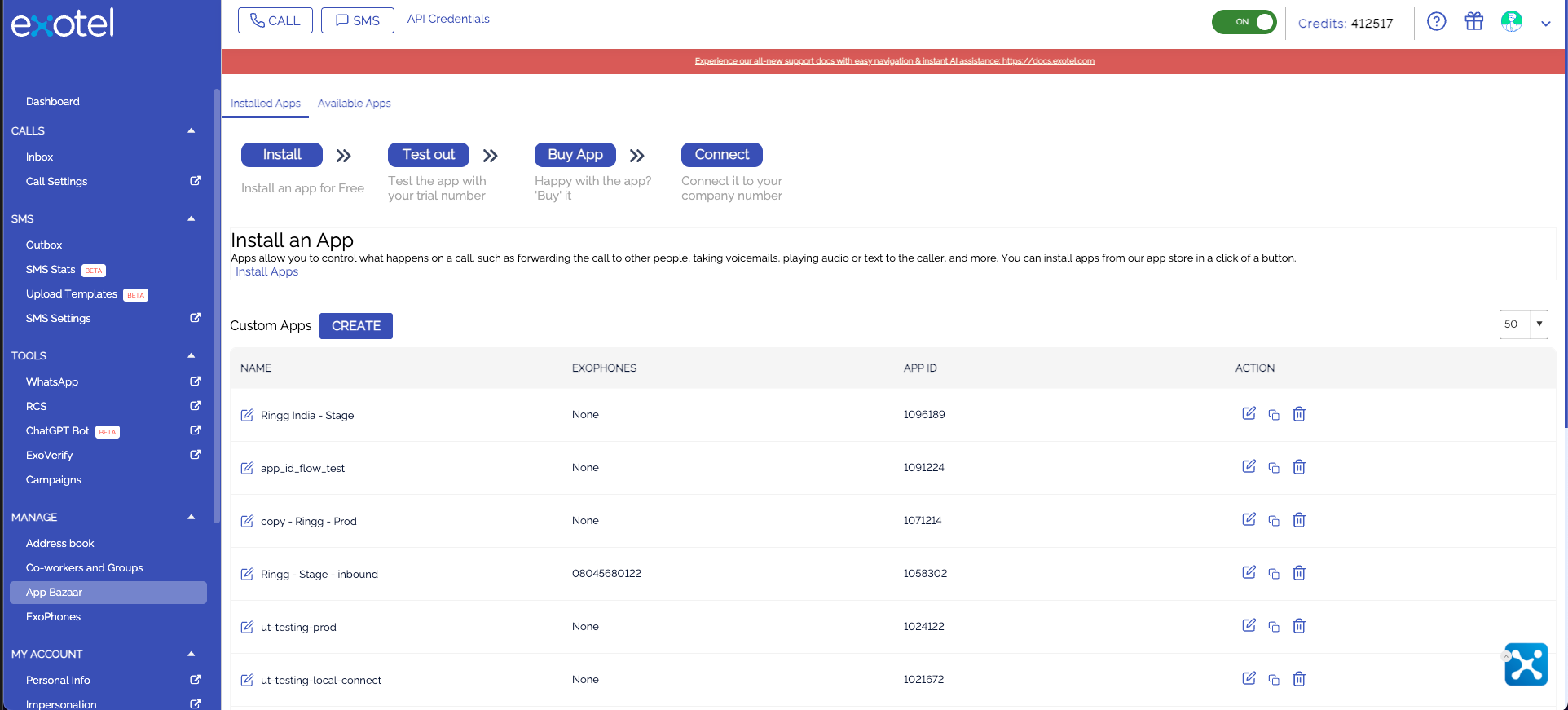The width and height of the screenshot is (1568, 710).
Task: Click the CALL button
Action: (275, 20)
